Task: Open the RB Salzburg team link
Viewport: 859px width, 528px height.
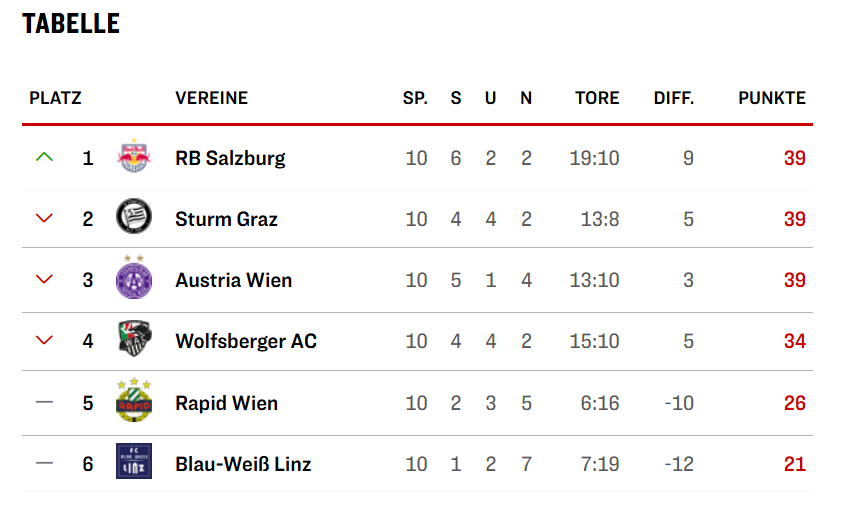Action: pos(230,158)
